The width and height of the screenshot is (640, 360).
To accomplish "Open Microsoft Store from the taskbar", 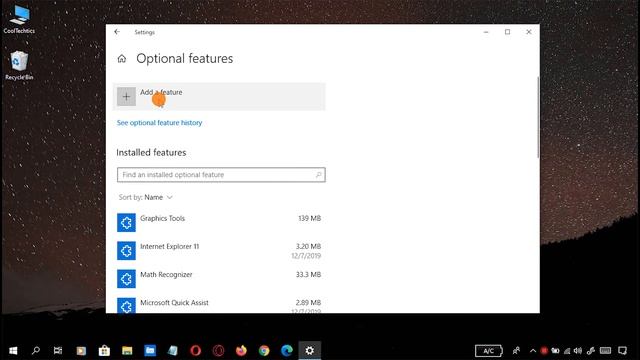I will pyautogui.click(x=104, y=351).
